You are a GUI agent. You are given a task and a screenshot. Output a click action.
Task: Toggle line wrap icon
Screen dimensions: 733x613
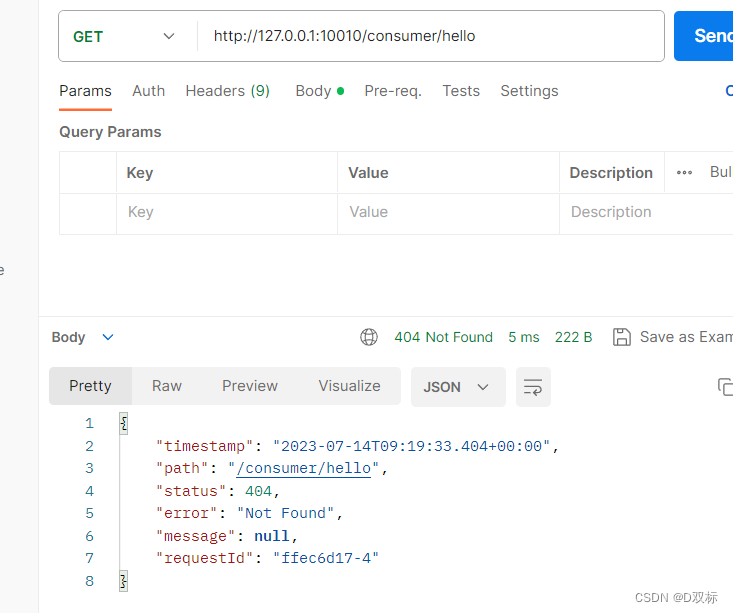533,387
